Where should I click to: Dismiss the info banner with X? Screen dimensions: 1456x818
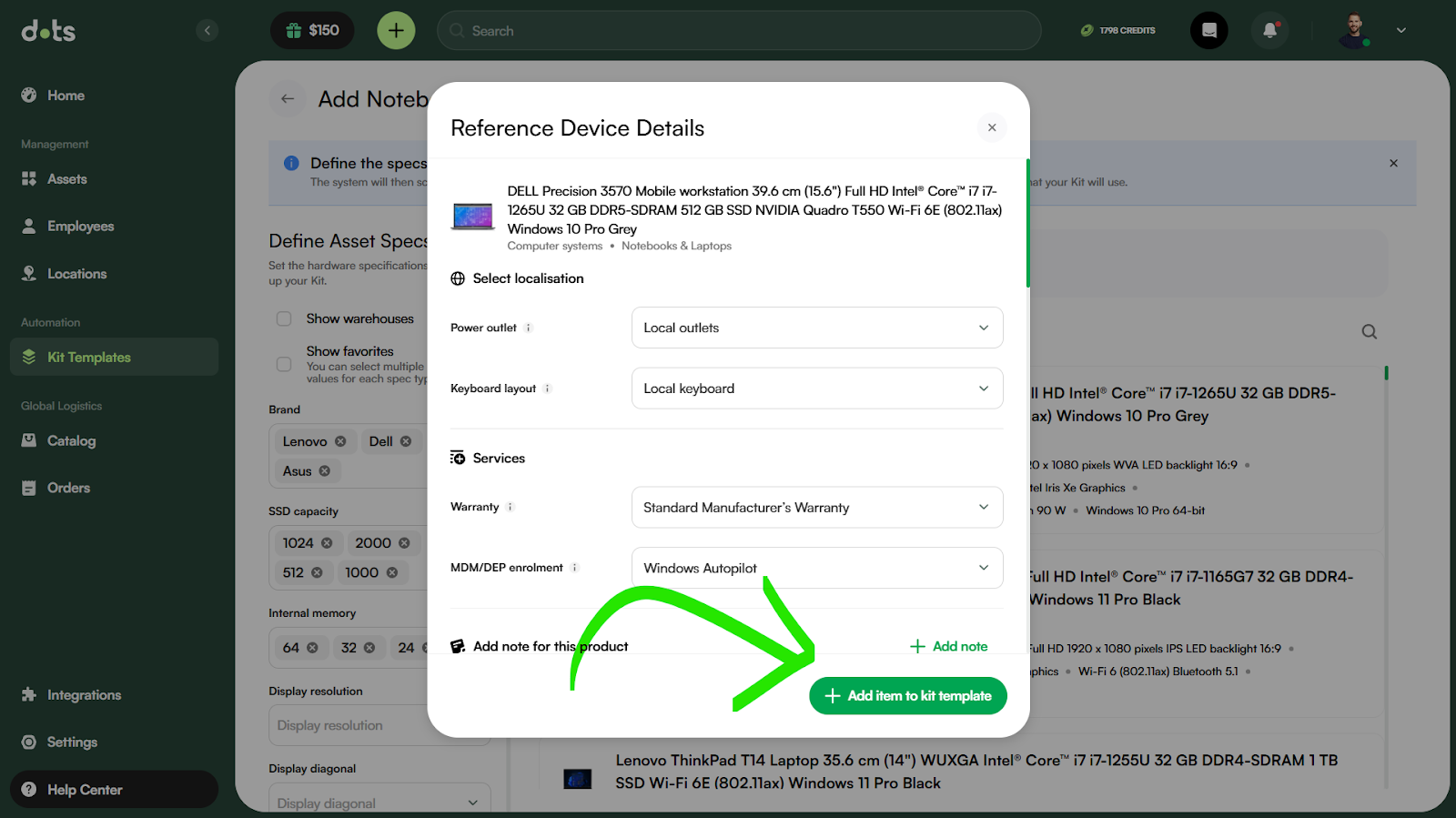tap(1393, 163)
